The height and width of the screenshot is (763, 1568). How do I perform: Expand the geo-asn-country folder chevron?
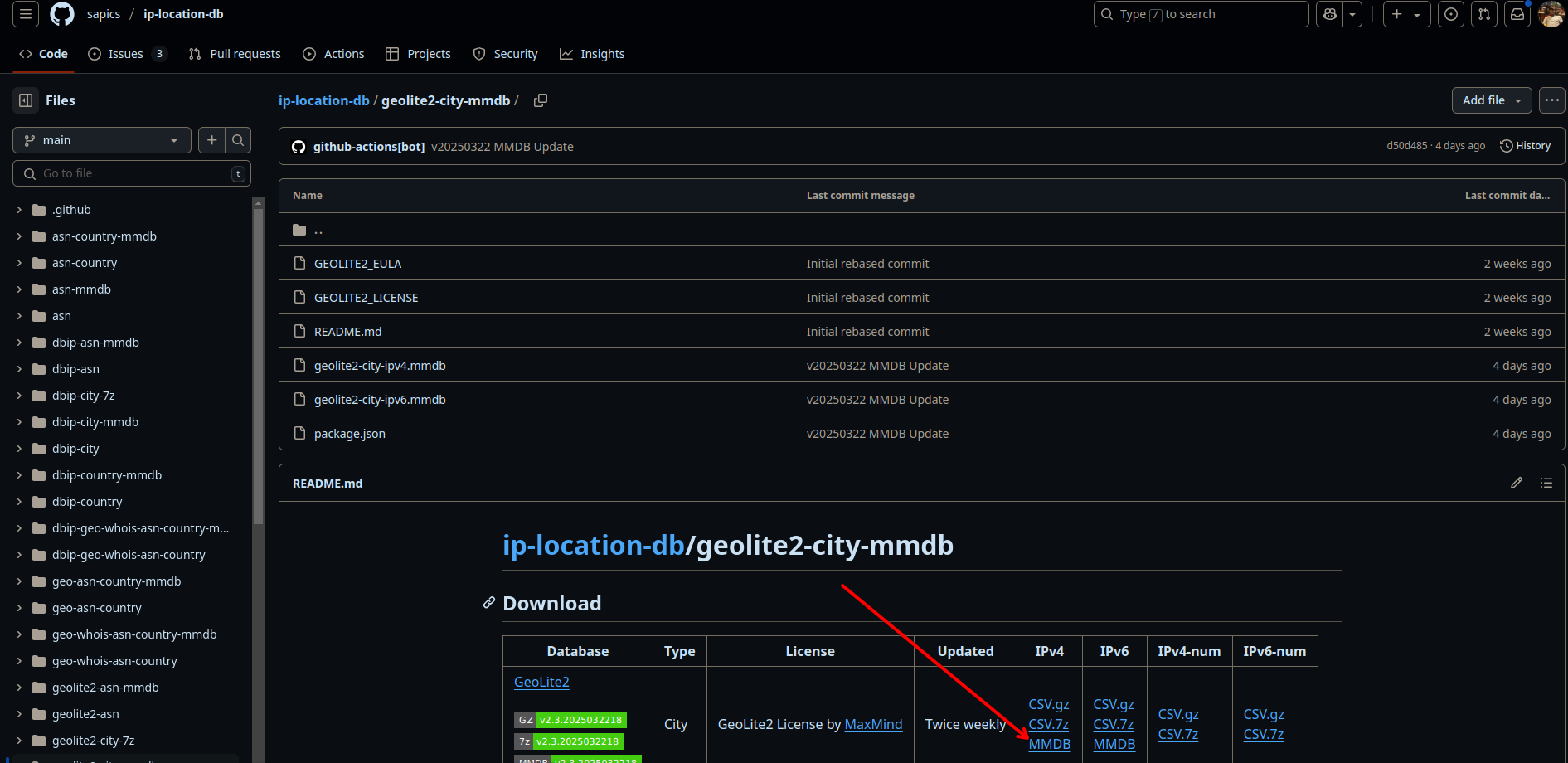[19, 608]
